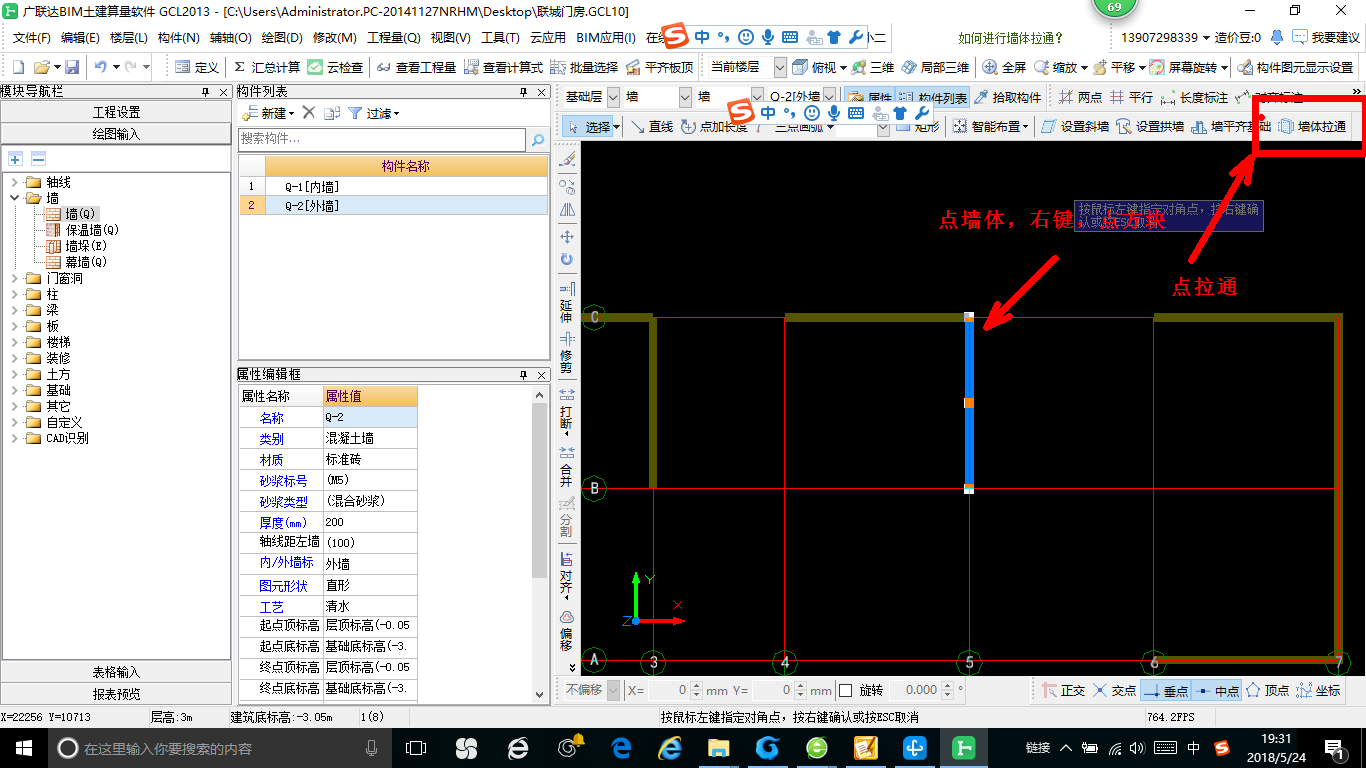Click 局部三维 partial 3D view
Viewport: 1366px width, 768px height.
[x=935, y=67]
